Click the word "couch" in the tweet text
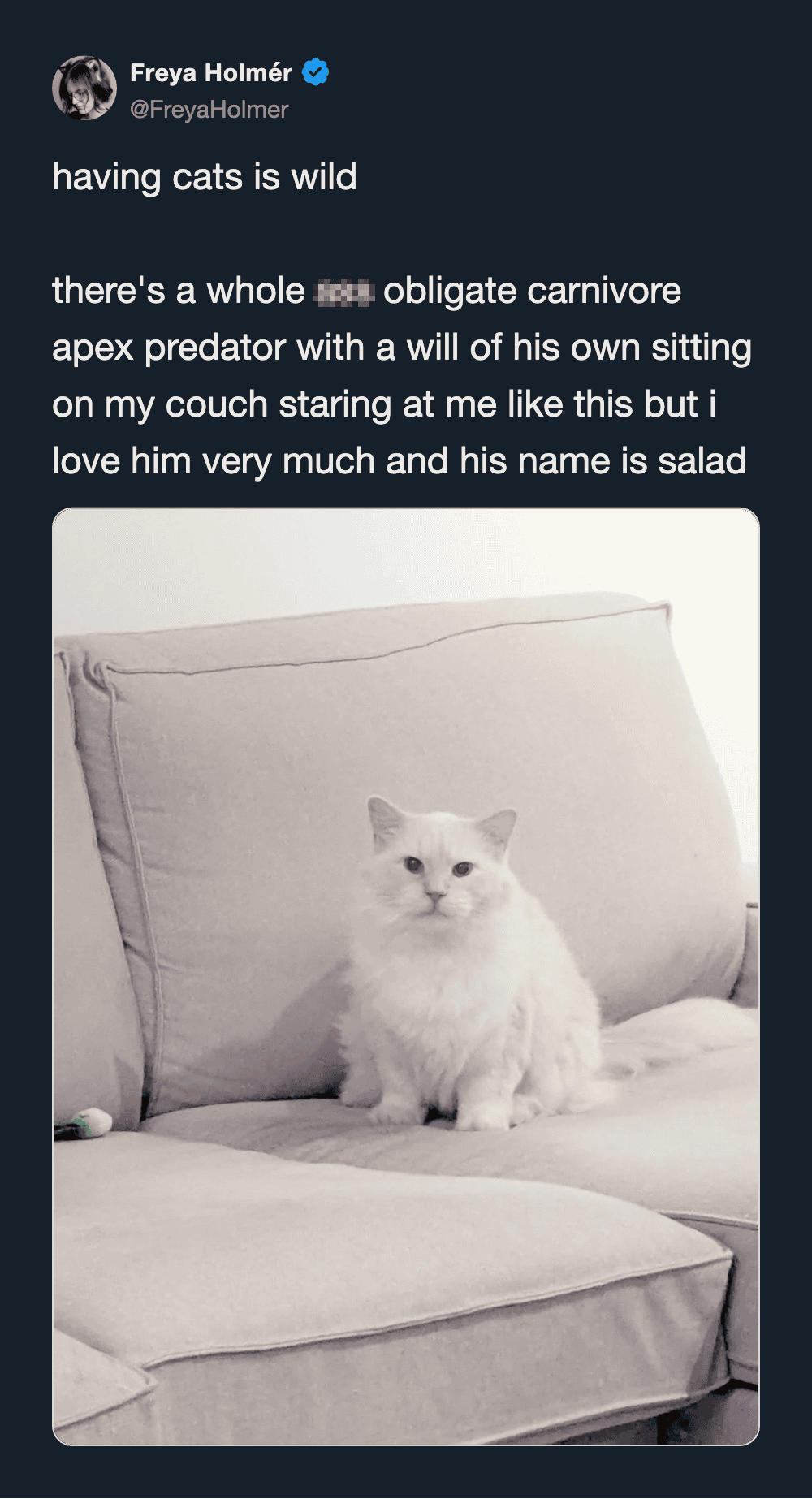This screenshot has width=812, height=1499. pos(217,404)
